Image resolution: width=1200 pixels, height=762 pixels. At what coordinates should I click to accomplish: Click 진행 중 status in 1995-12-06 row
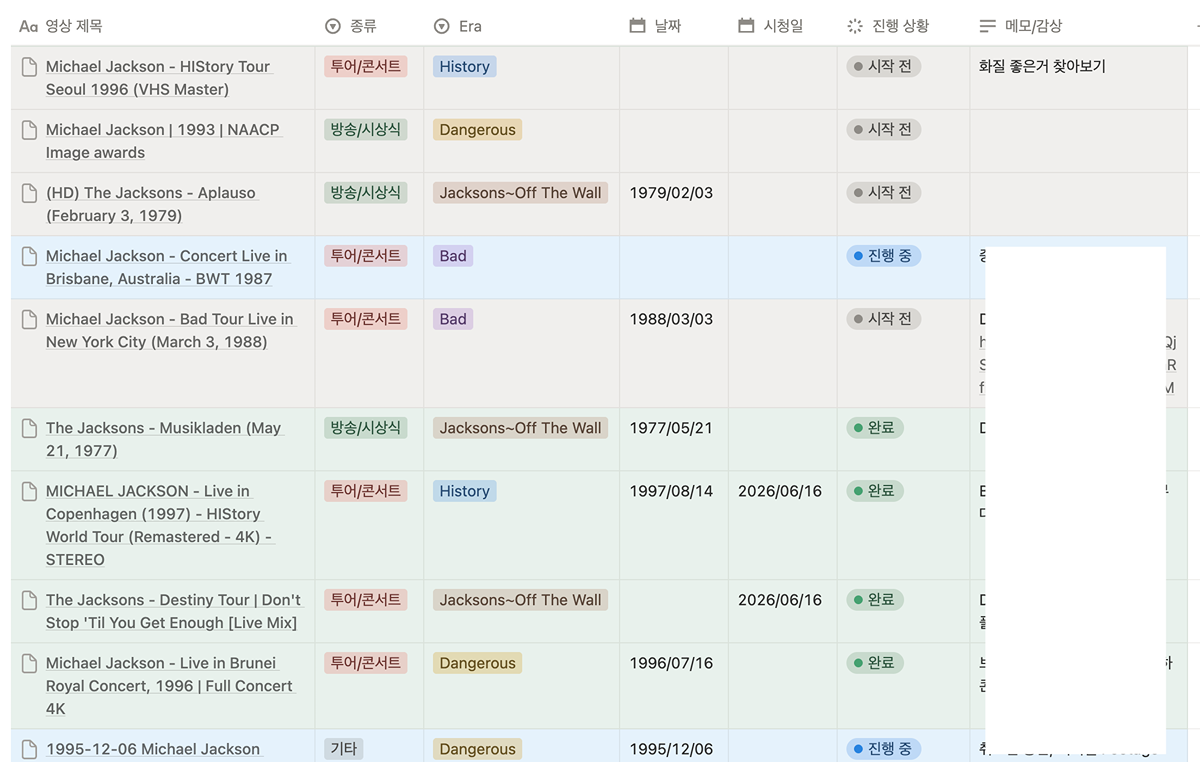(884, 748)
